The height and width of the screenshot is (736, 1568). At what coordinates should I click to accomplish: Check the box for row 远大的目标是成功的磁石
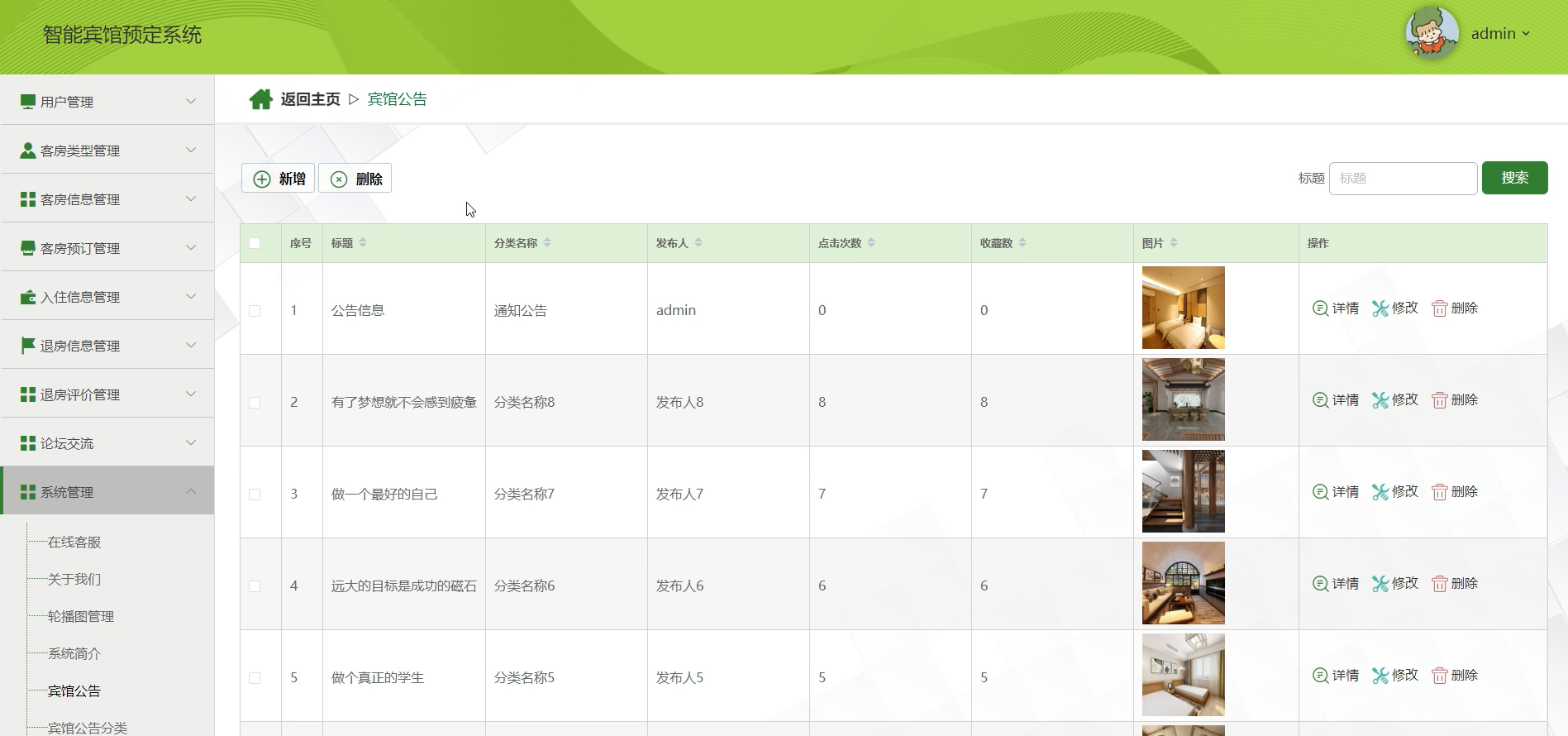[x=255, y=586]
